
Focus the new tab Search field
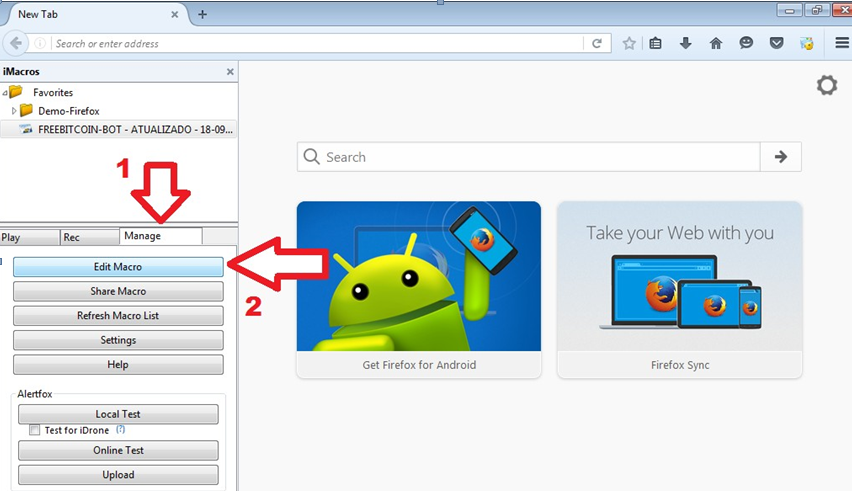(x=528, y=157)
